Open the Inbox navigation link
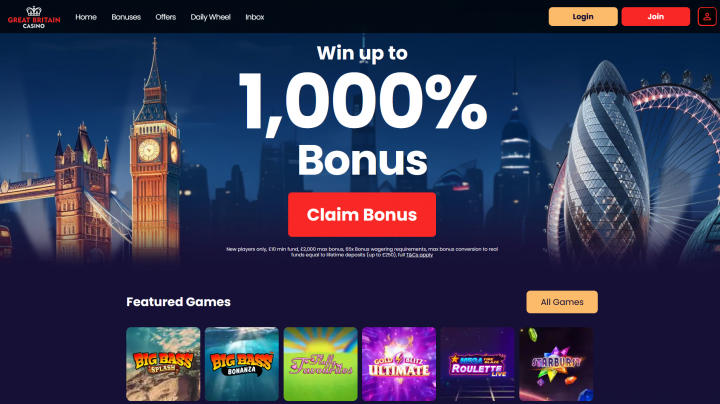This screenshot has height=404, width=720. coord(254,17)
